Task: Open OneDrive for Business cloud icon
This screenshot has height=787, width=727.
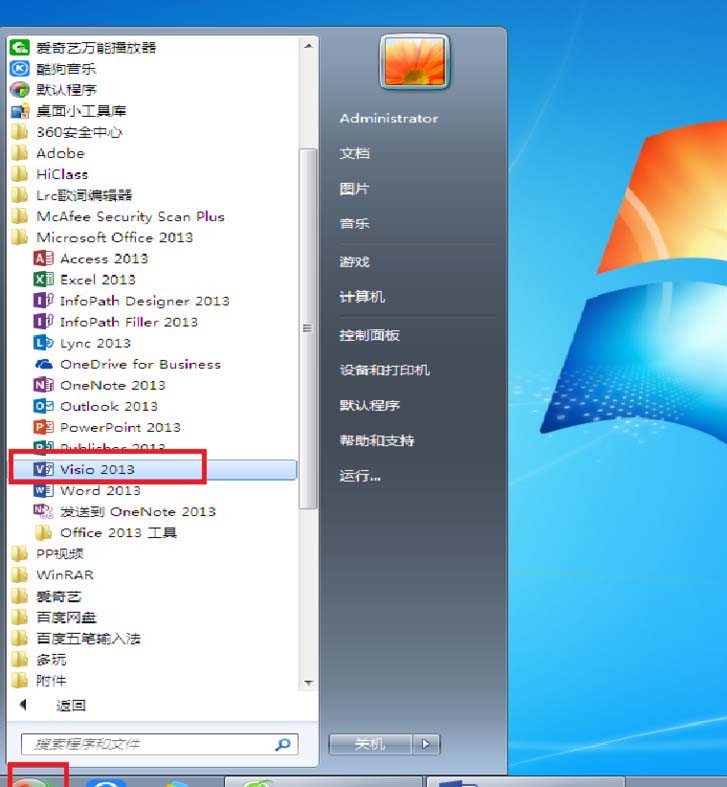Action: click(x=43, y=364)
